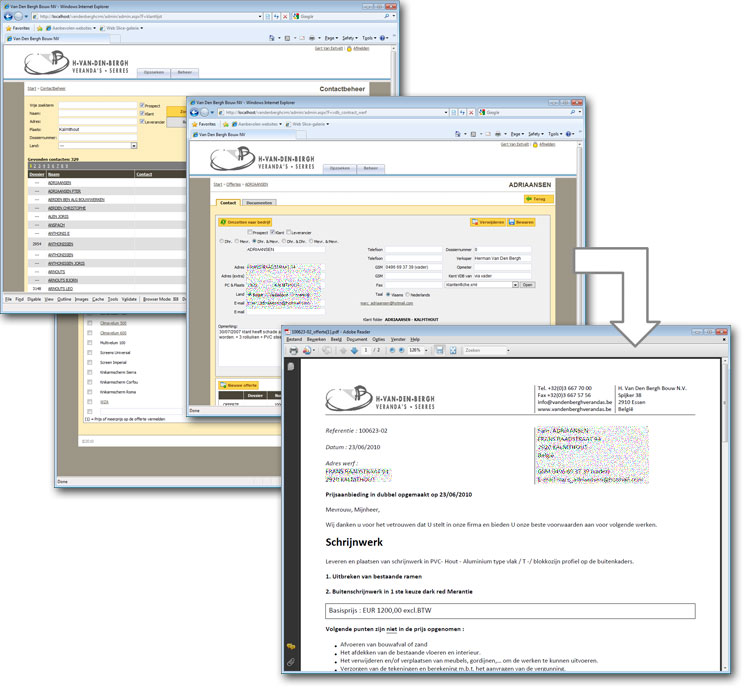Check Prospect in ADRIAANSEN contact form

pyautogui.click(x=250, y=233)
